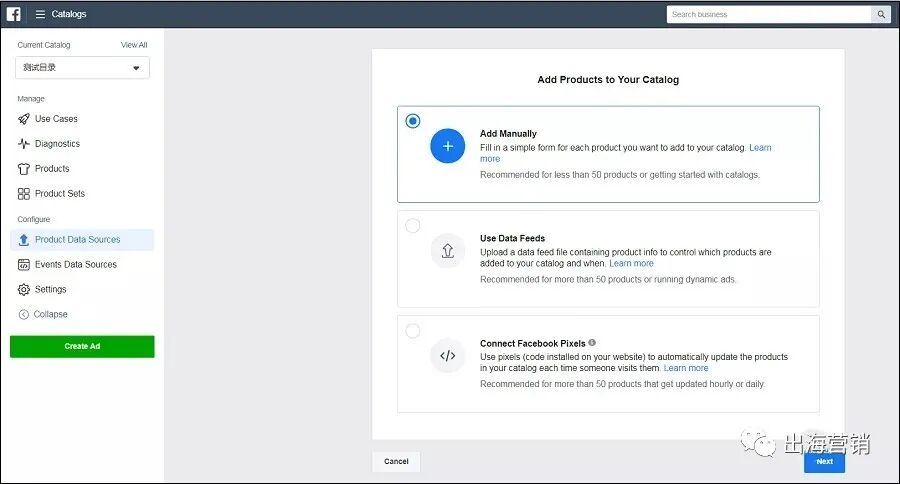Click the blue plus Add Manually icon
The width and height of the screenshot is (900, 484).
(448, 146)
